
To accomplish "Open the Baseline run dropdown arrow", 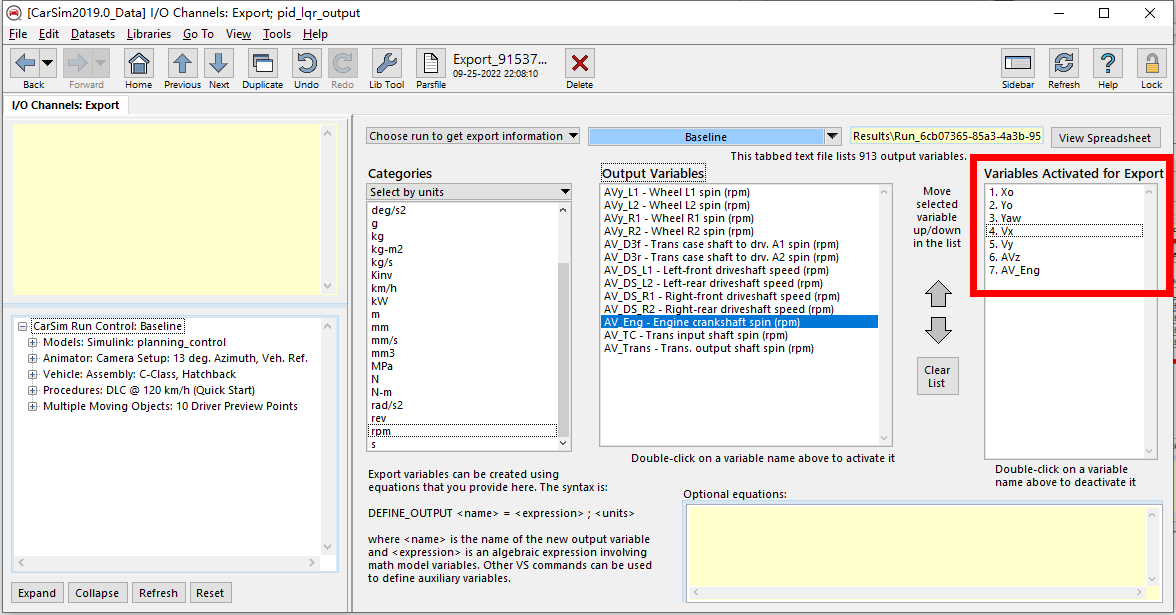I will click(832, 136).
